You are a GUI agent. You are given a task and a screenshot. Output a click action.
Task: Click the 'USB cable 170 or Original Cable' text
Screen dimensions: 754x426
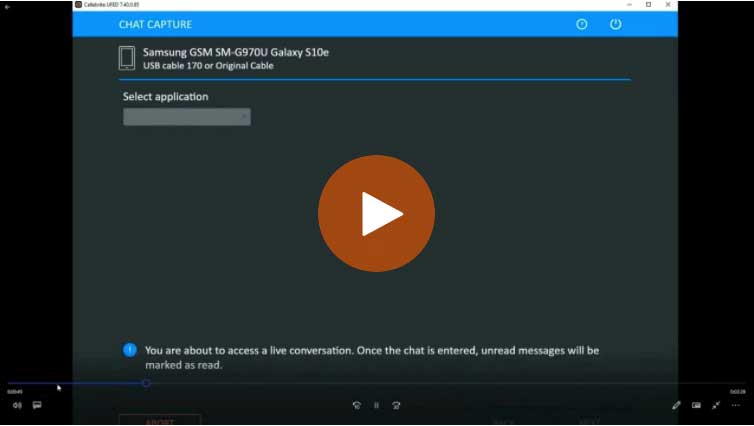(208, 66)
